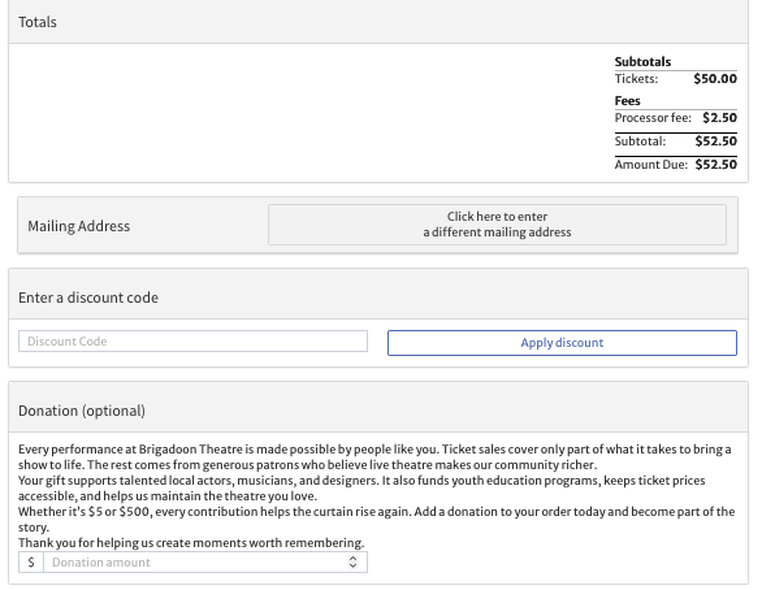Screen dimensions: 762x590
Task: Click the Amount Due $52.50 value
Action: [x=716, y=164]
